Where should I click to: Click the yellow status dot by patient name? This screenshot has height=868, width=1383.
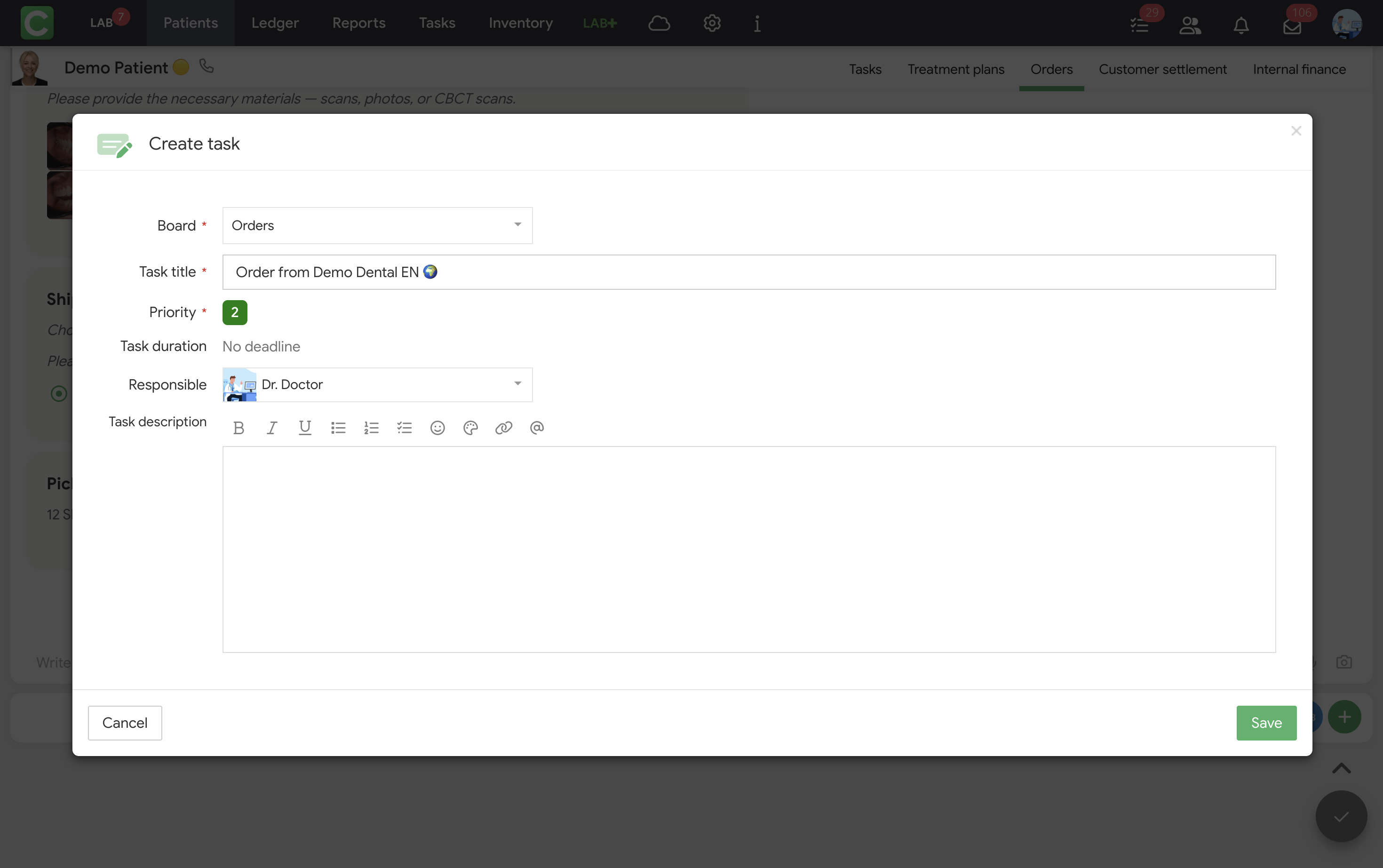[x=181, y=67]
